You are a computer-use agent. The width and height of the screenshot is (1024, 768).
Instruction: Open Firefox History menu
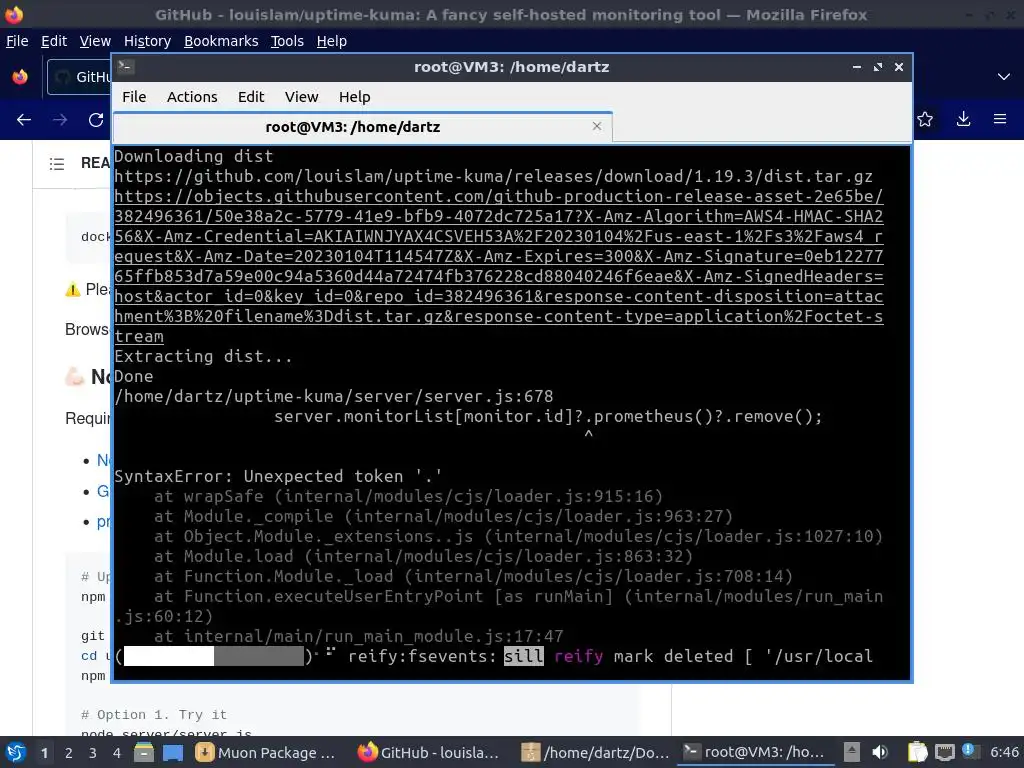coord(147,41)
